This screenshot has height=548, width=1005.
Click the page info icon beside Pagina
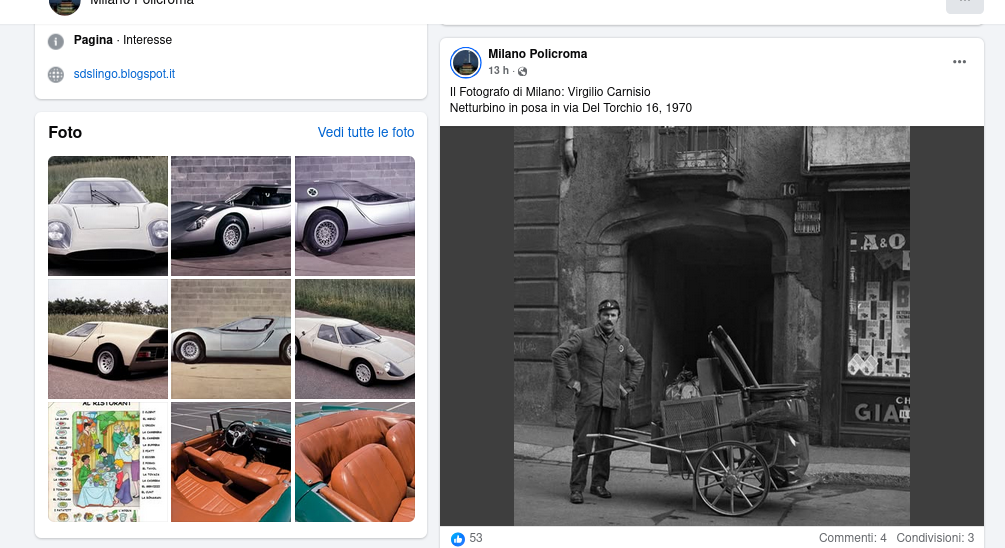pyautogui.click(x=56, y=41)
